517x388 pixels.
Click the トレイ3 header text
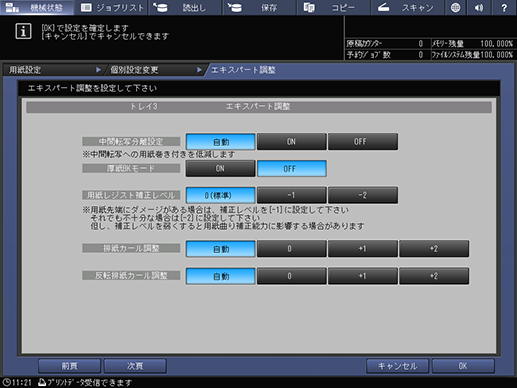pyautogui.click(x=144, y=107)
